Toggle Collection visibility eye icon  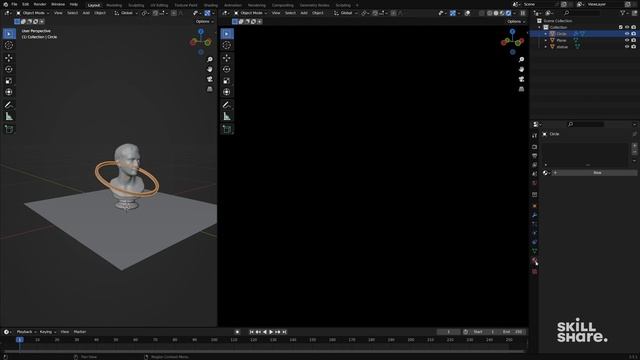pos(627,27)
